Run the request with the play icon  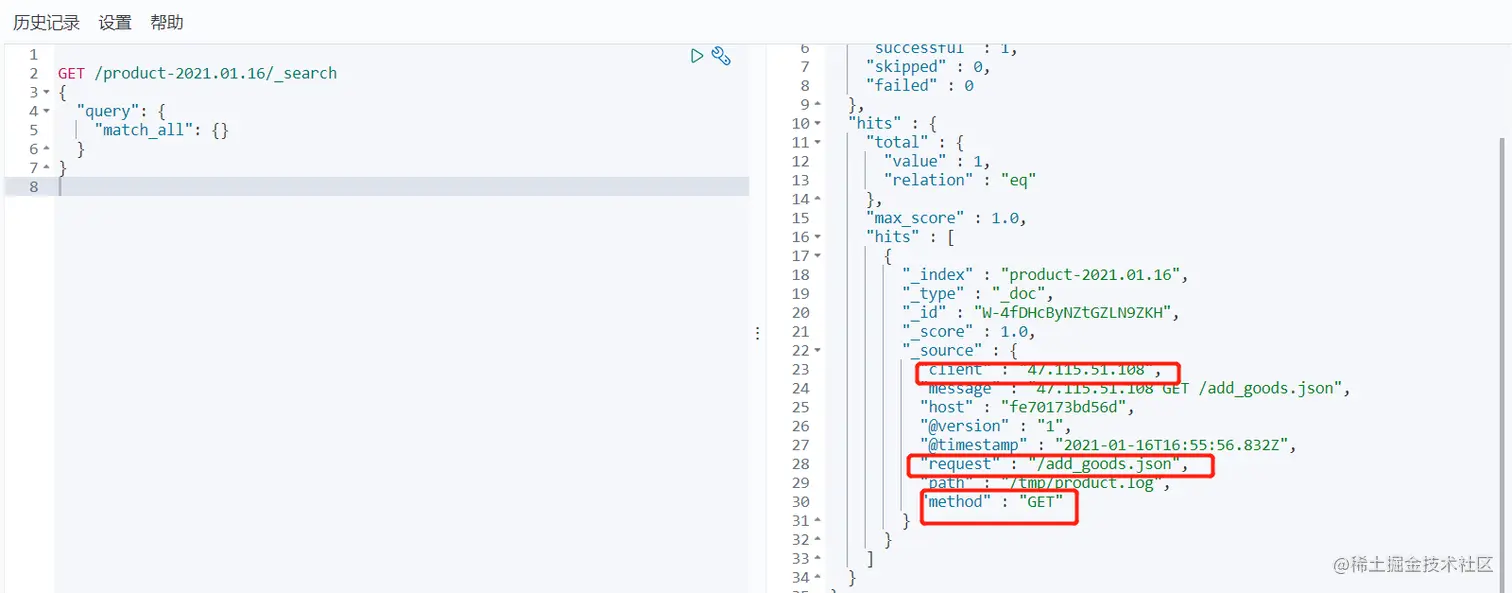pos(697,56)
